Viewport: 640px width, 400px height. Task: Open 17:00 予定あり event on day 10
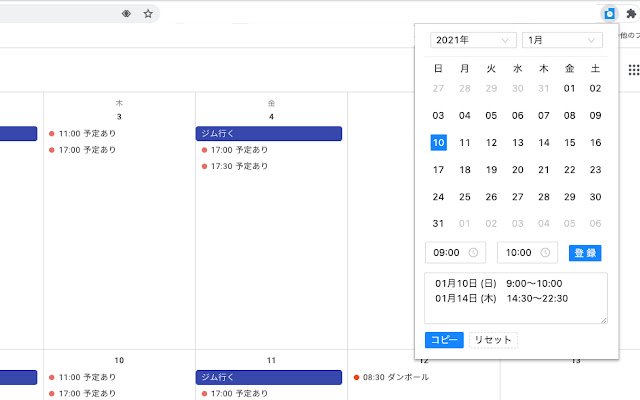point(82,393)
